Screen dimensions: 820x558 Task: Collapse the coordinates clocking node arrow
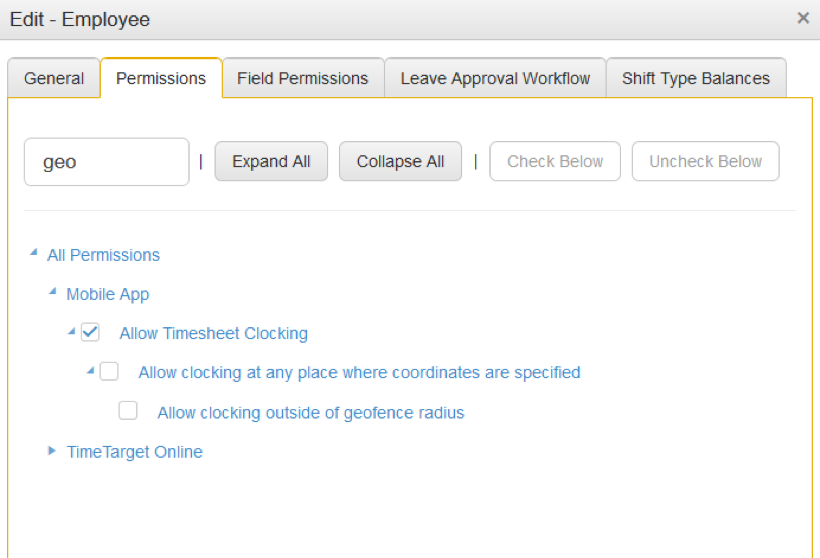point(91,371)
